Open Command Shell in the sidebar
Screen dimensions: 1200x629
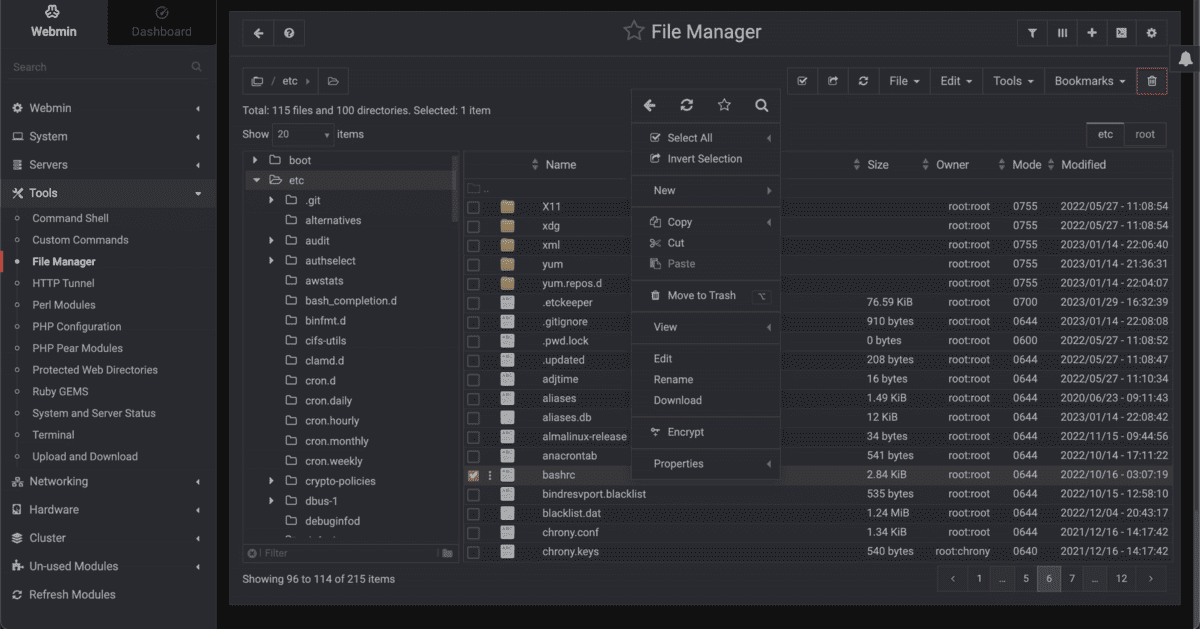point(70,218)
